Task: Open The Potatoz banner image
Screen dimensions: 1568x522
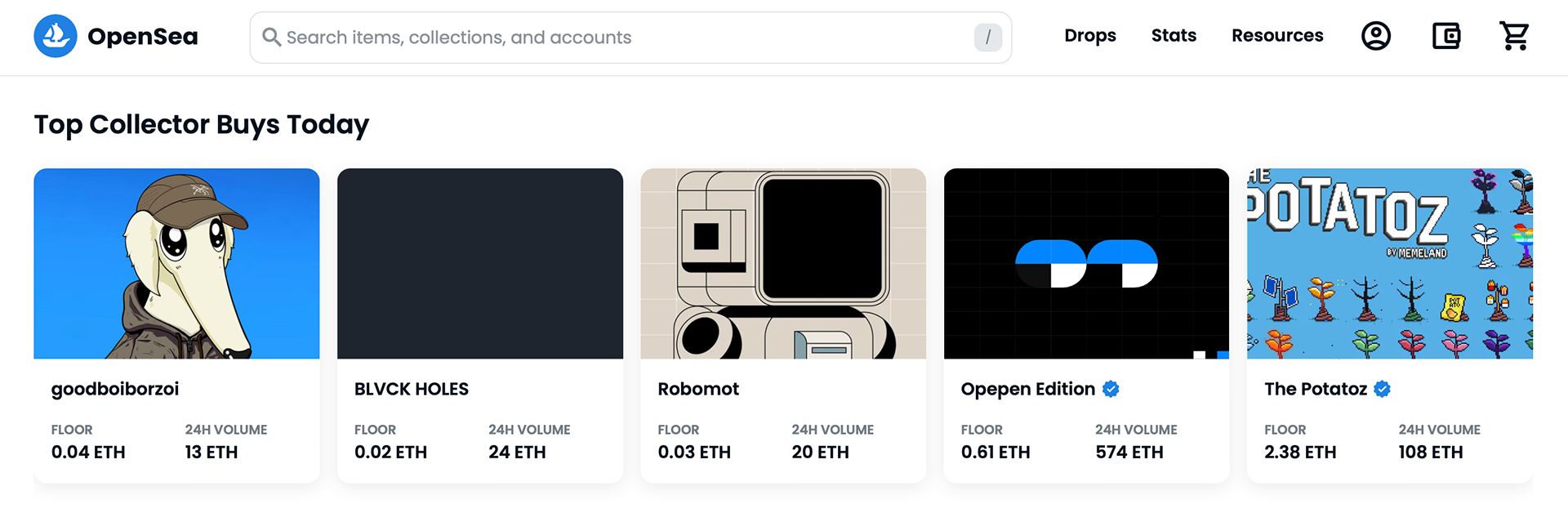Action: click(1389, 263)
